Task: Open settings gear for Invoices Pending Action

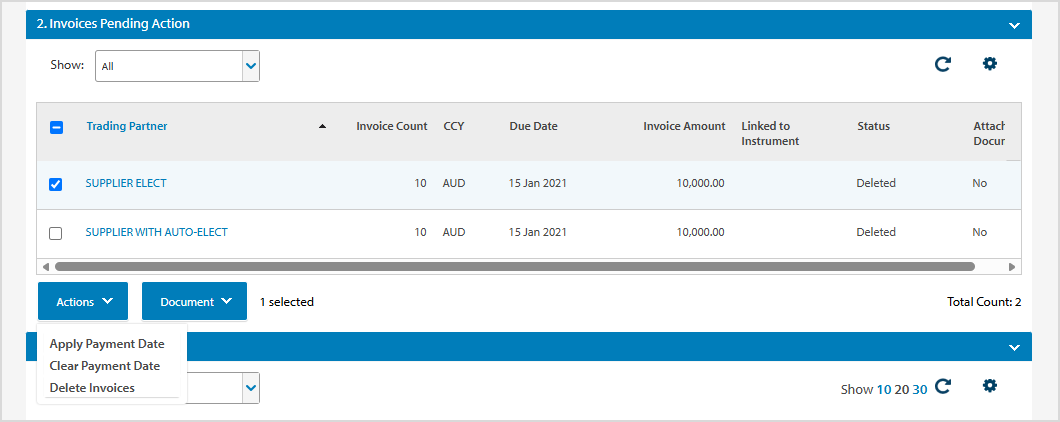Action: point(990,64)
